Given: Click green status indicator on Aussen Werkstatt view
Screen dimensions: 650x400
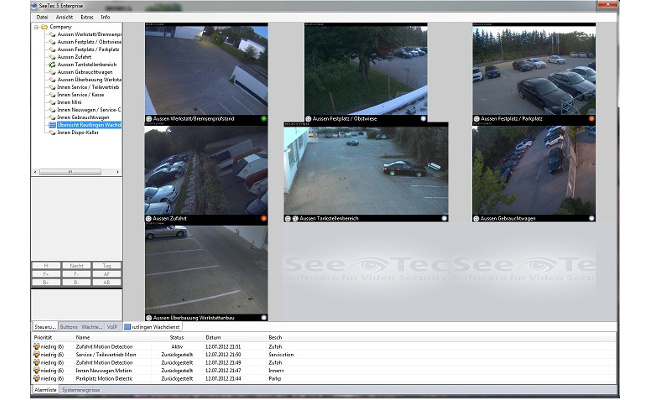Looking at the screenshot, I should tap(264, 119).
